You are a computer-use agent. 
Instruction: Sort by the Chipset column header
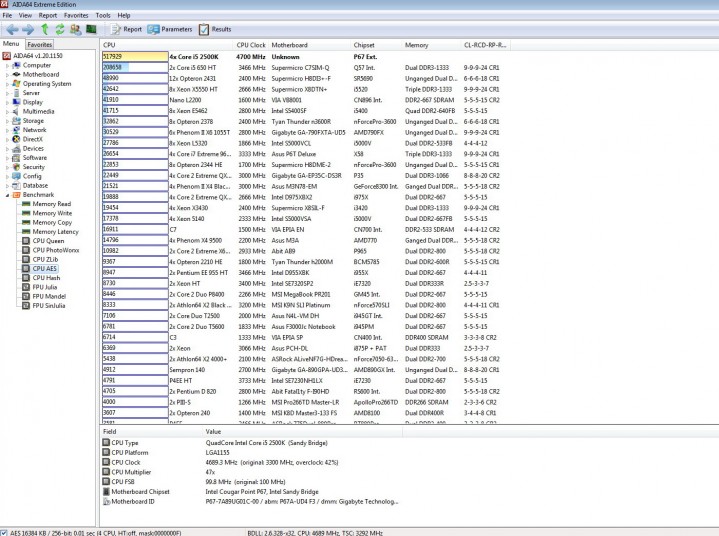coord(376,45)
